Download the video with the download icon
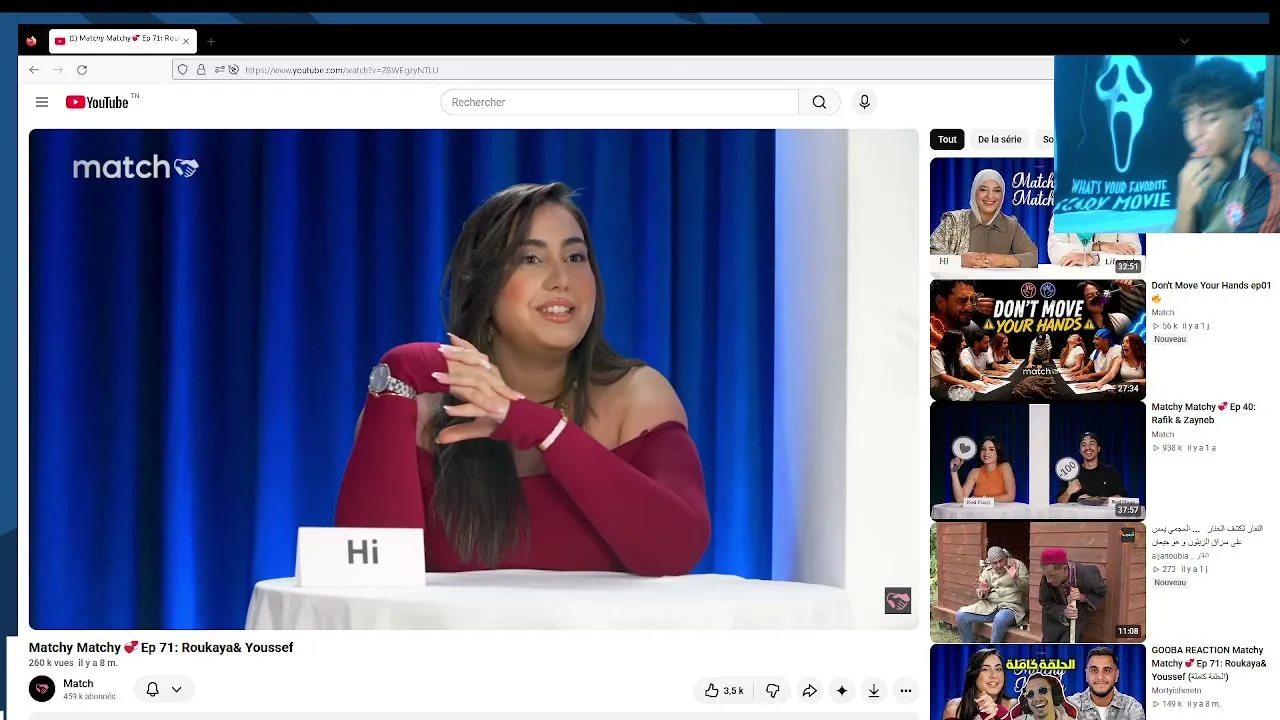1280x720 pixels. tap(874, 690)
